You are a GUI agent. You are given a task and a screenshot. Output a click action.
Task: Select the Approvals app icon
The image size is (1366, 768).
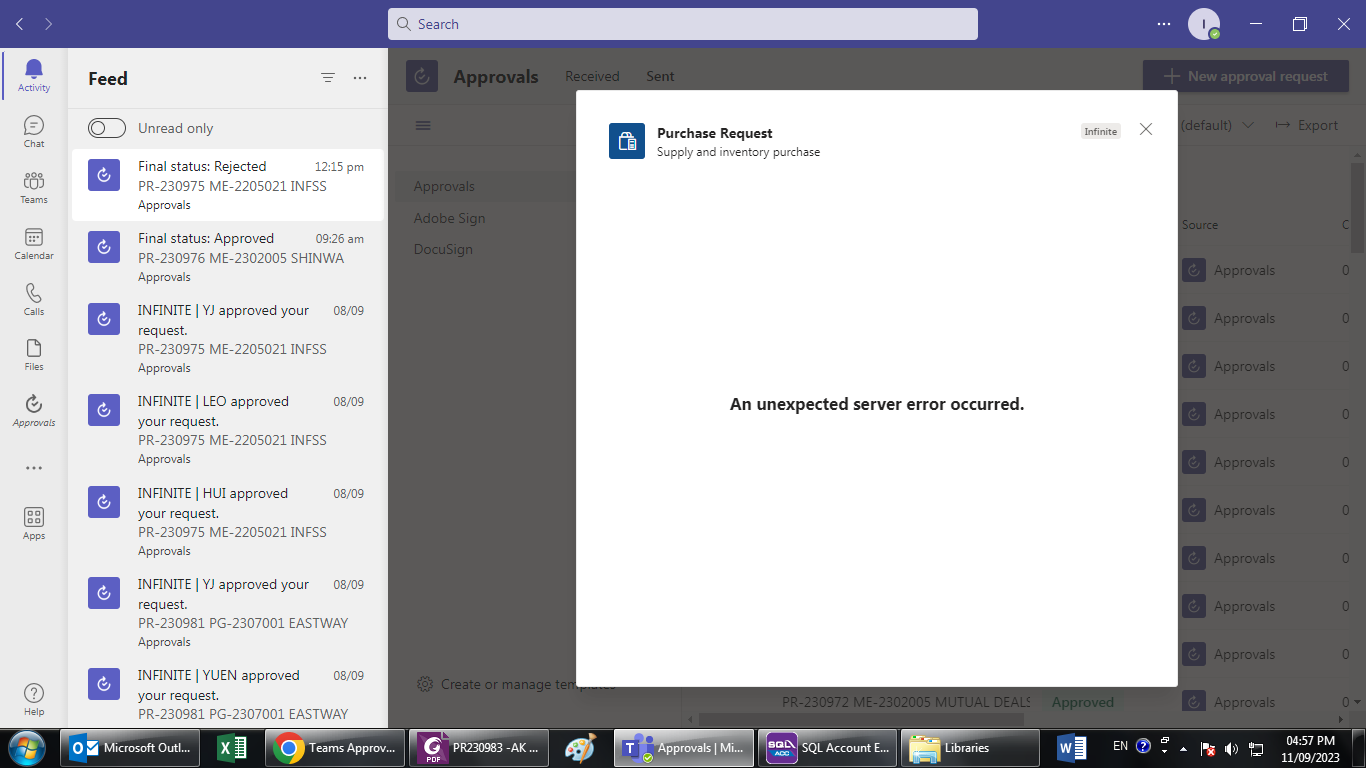(x=33, y=408)
